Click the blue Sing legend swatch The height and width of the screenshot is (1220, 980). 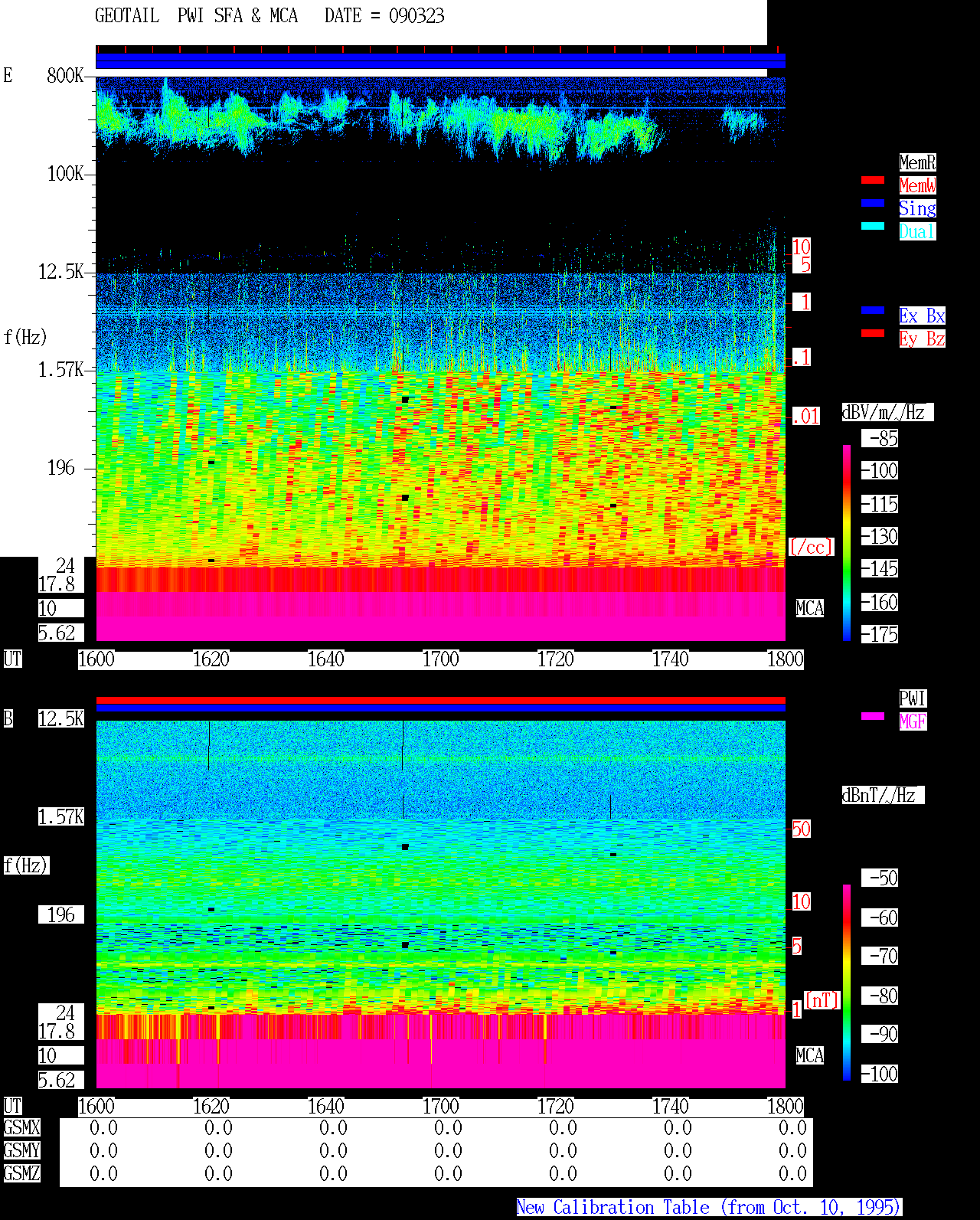tap(873, 203)
